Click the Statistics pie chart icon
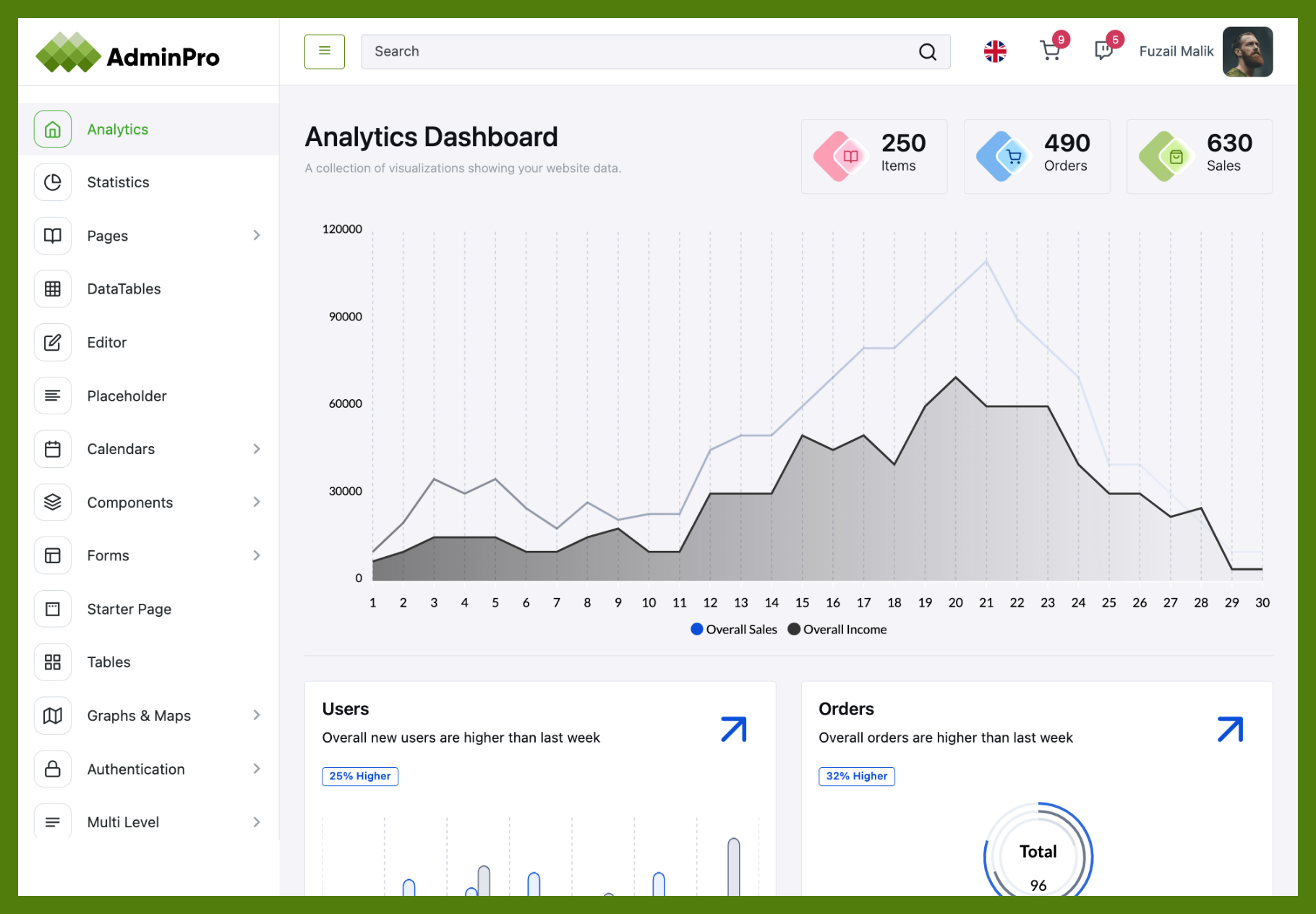This screenshot has width=1316, height=914. [53, 182]
